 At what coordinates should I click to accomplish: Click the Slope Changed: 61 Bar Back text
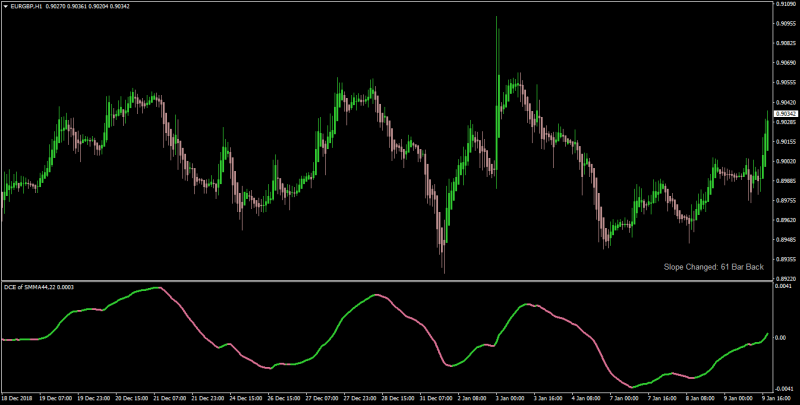point(713,267)
